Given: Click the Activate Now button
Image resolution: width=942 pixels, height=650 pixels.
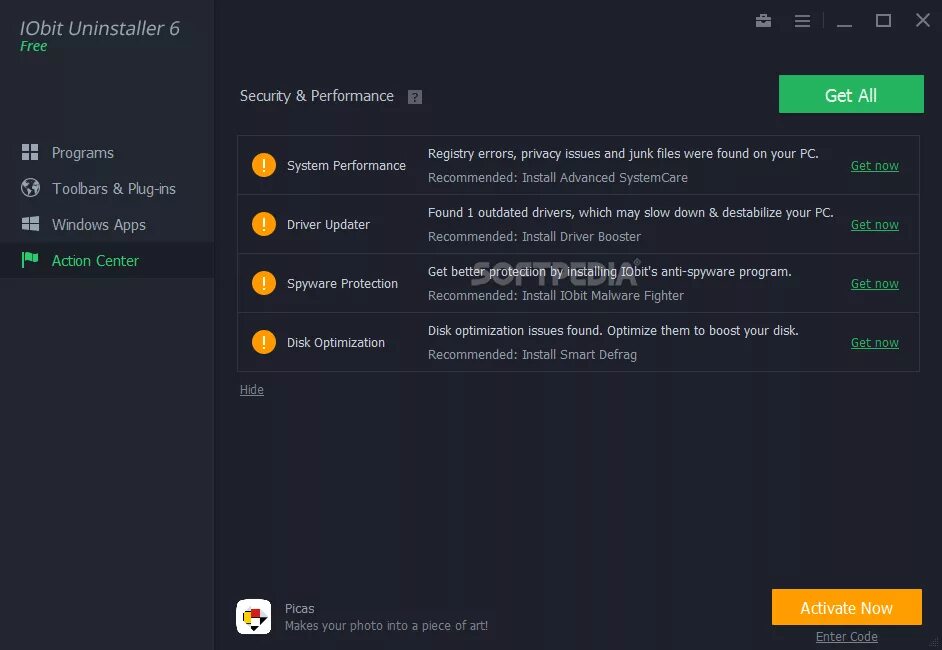Looking at the screenshot, I should point(846,607).
